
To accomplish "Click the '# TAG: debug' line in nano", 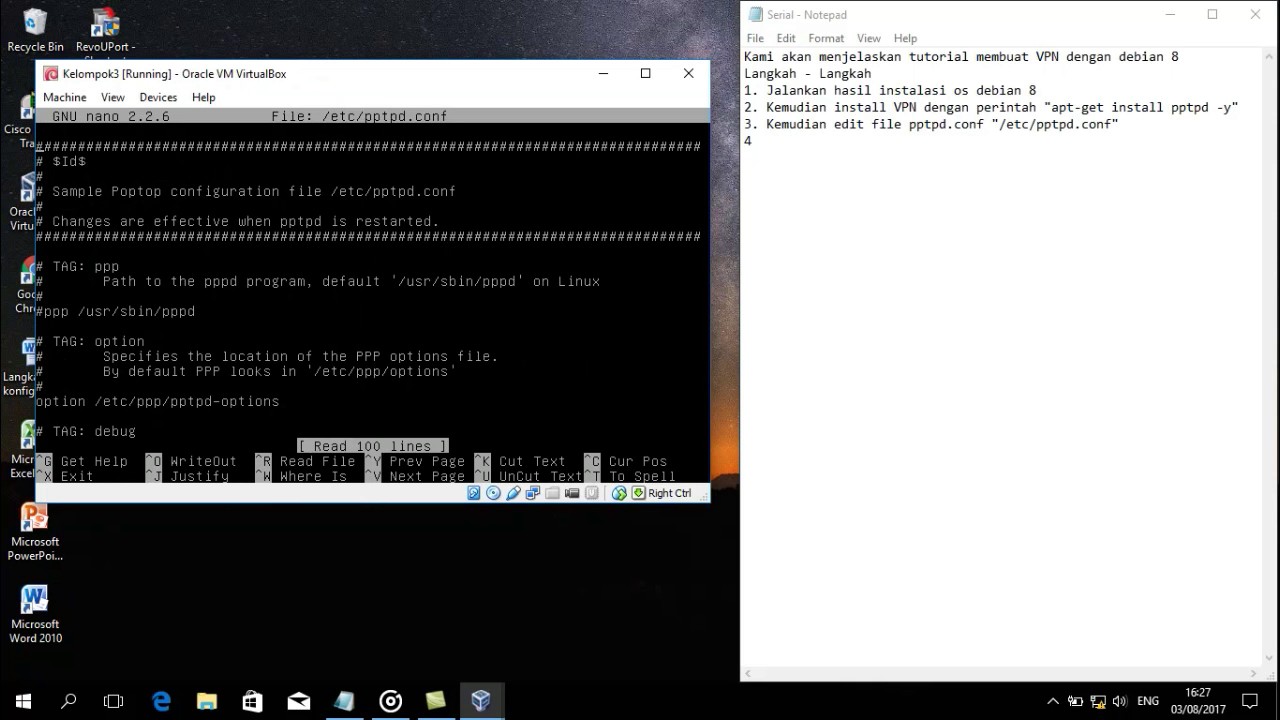I will [x=86, y=431].
